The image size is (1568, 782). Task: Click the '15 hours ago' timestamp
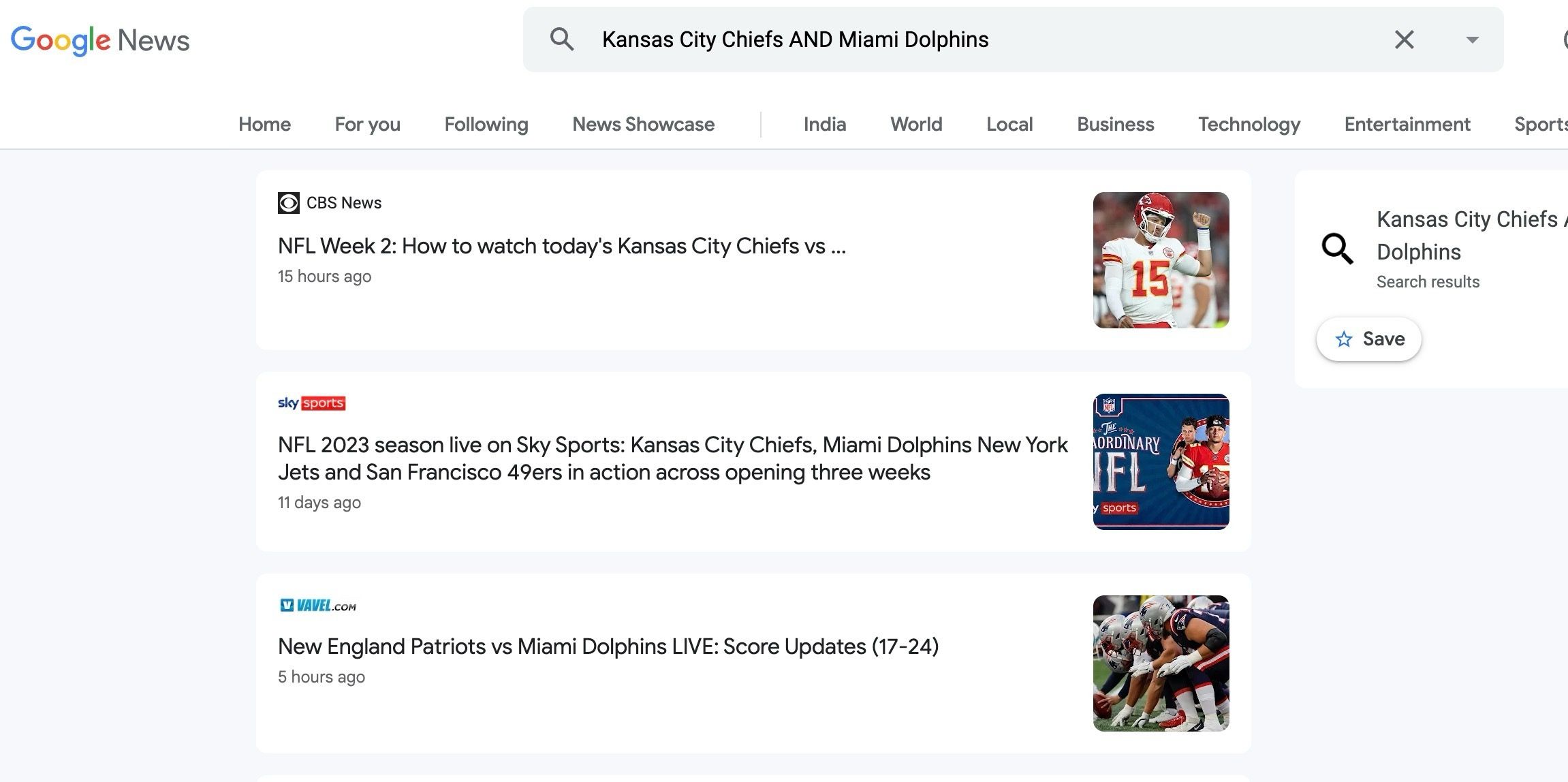[324, 276]
